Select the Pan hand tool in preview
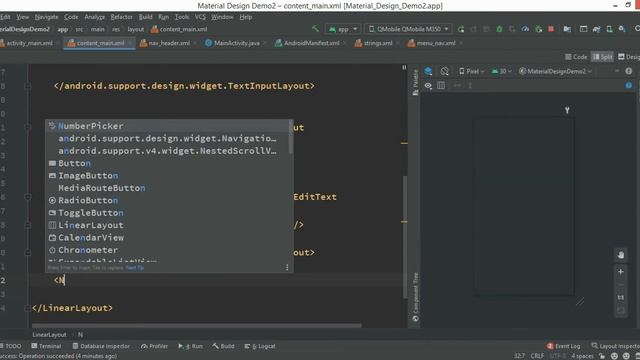 point(620,255)
